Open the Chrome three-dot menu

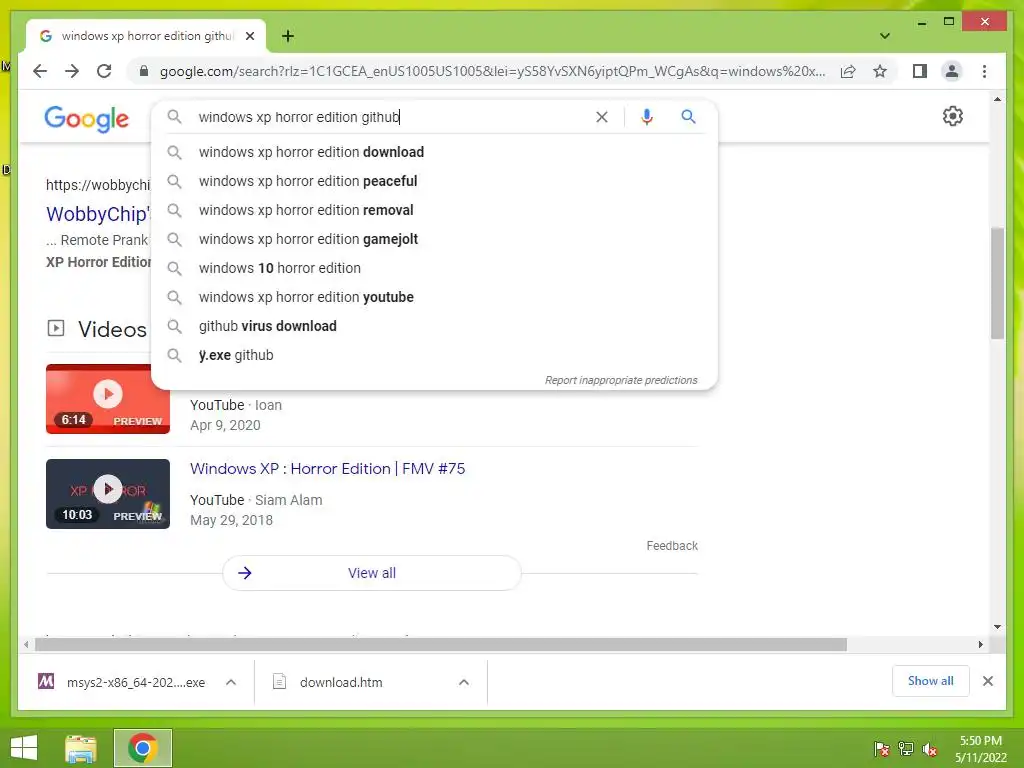click(984, 71)
